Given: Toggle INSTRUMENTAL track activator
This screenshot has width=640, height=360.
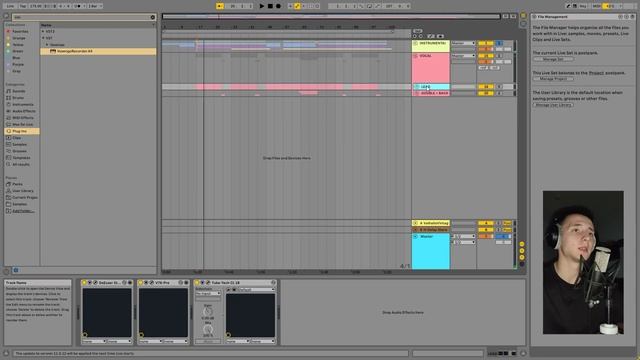Looking at the screenshot, I should 486,43.
